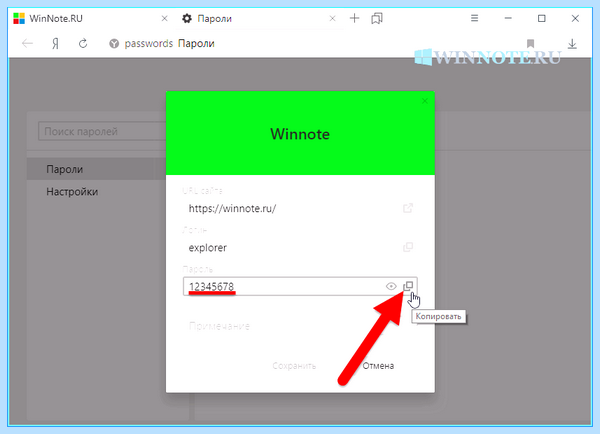
Task: Close the Пароли tab
Action: click(x=333, y=18)
